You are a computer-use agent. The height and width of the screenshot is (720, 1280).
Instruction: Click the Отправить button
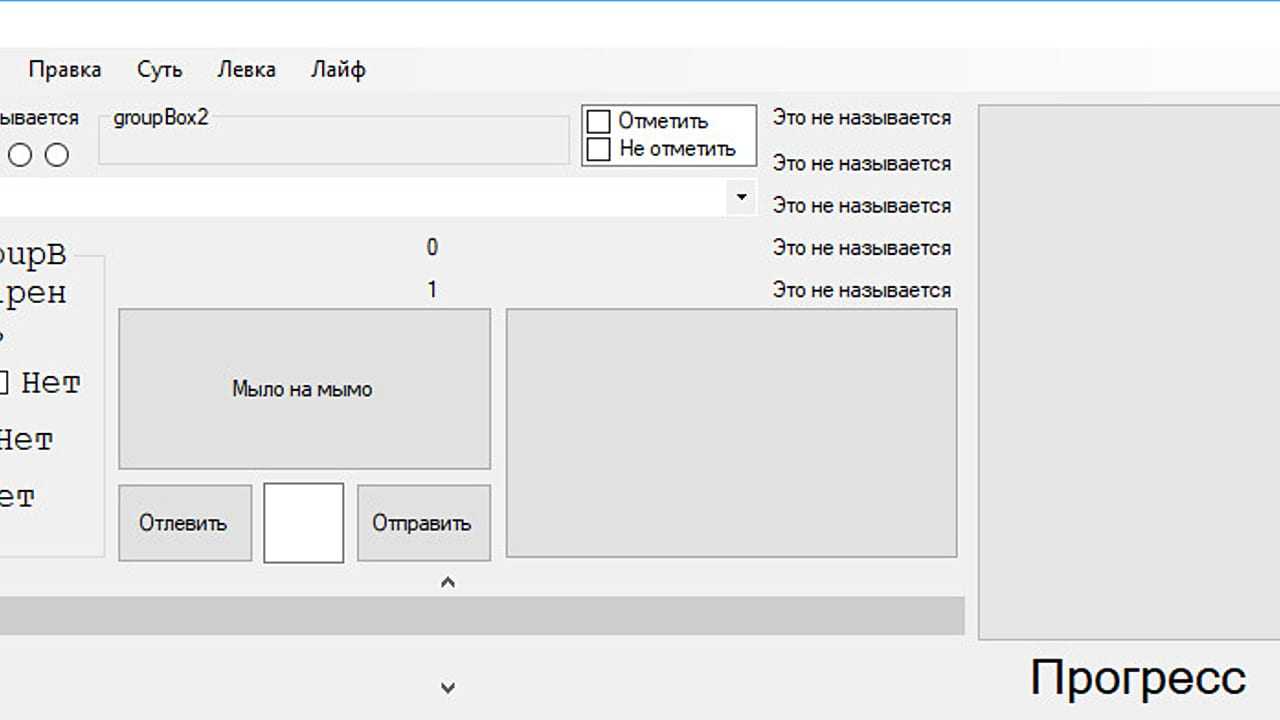coord(424,523)
